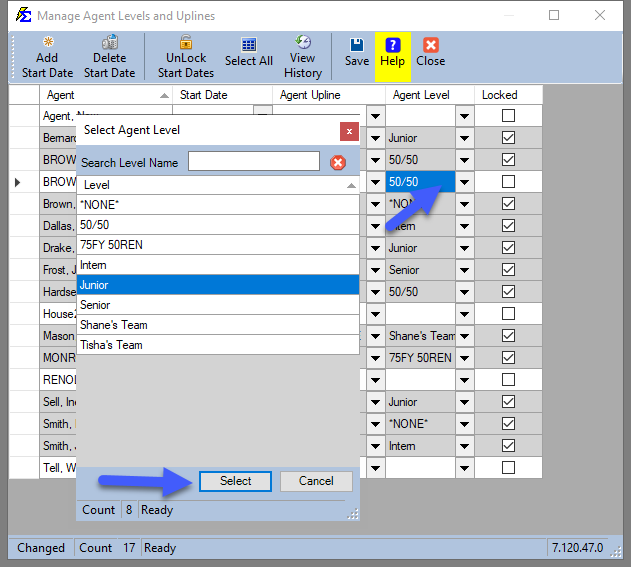Click the Save floppy disk icon
This screenshot has width=631, height=567.
point(356,45)
